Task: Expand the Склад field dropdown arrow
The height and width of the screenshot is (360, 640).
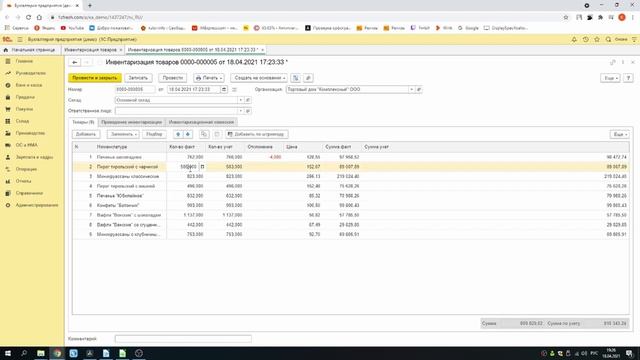Action: click(x=240, y=100)
